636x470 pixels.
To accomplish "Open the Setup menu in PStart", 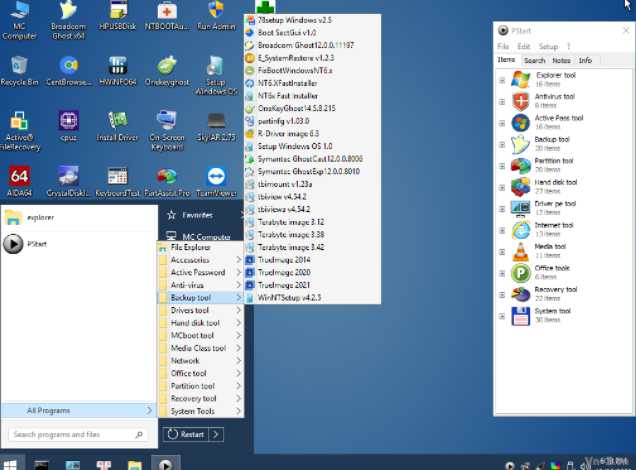I will (548, 46).
